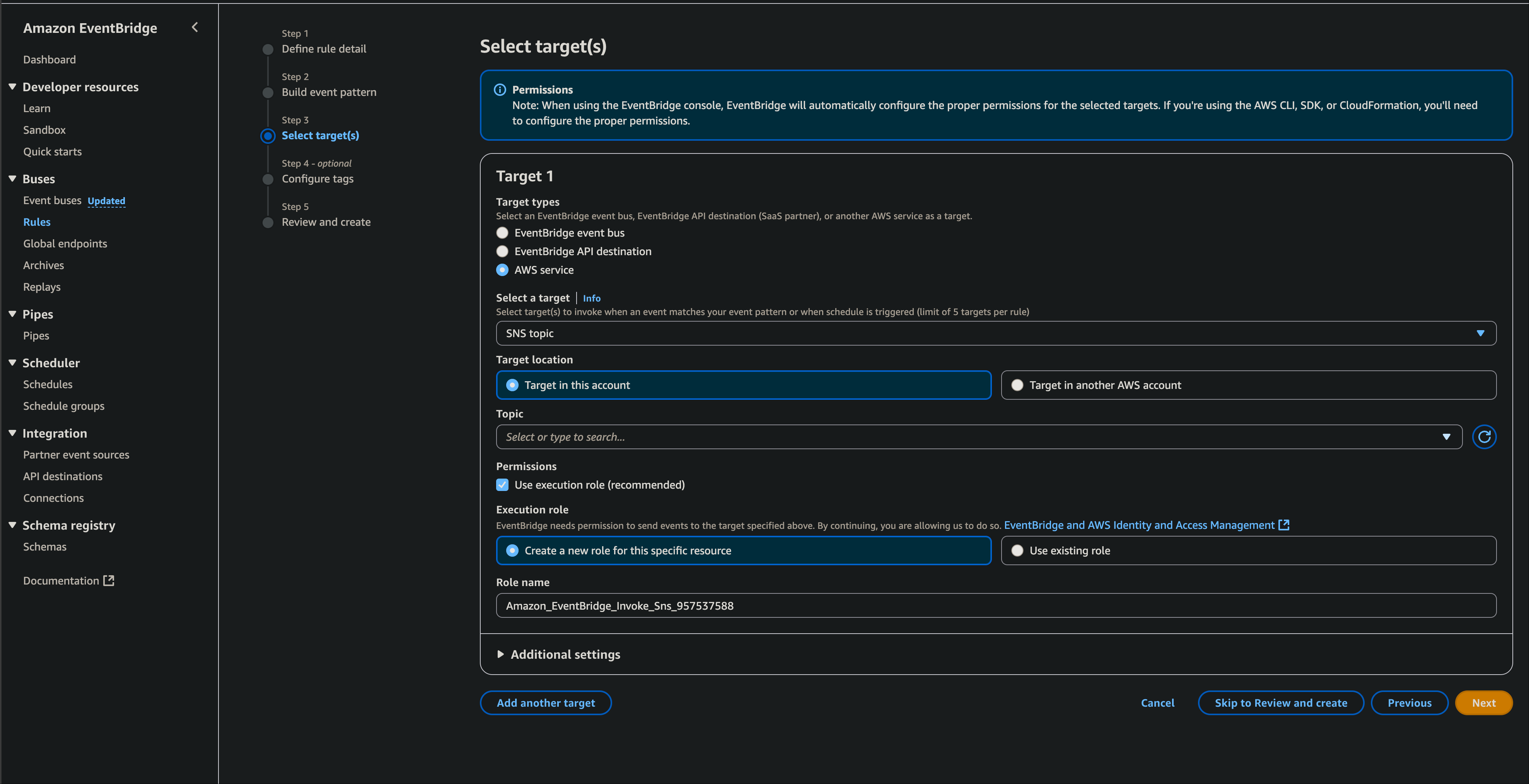The height and width of the screenshot is (784, 1529).
Task: Select AWS service target type
Action: [x=502, y=269]
